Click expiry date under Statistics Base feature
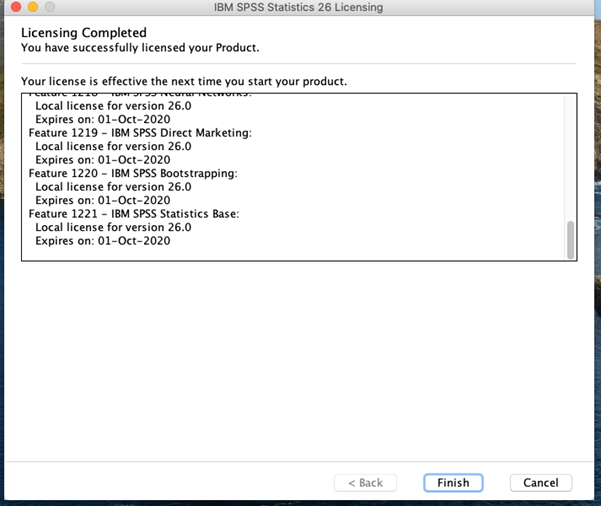Image resolution: width=601 pixels, height=506 pixels. click(x=103, y=241)
